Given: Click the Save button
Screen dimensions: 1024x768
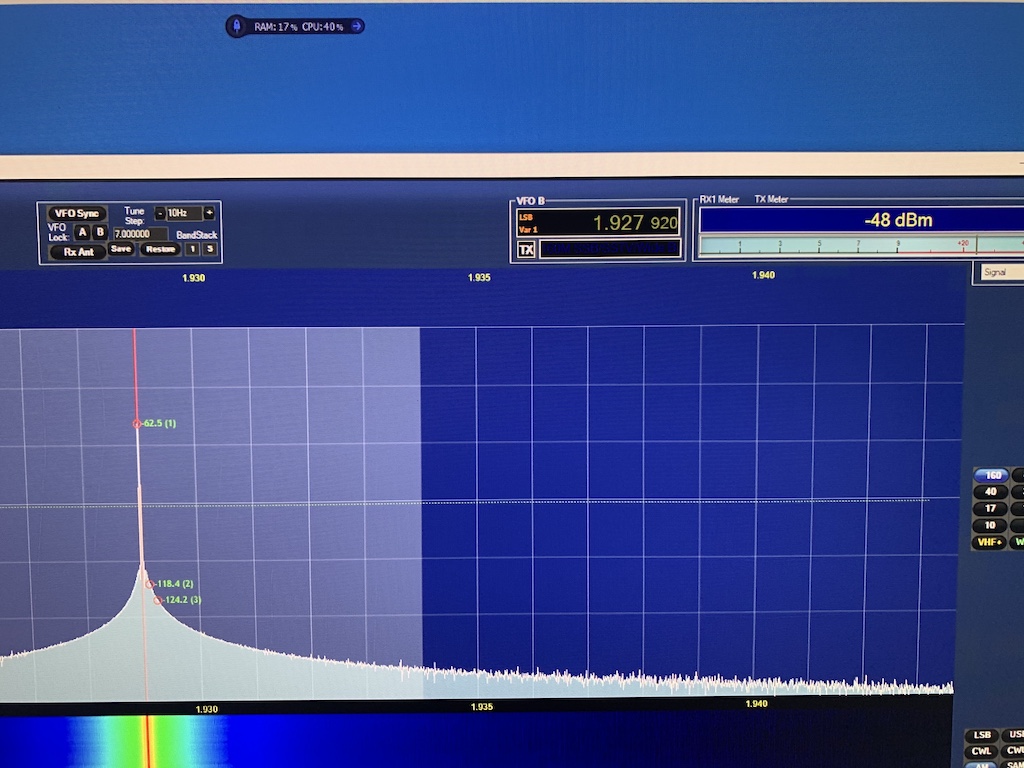Looking at the screenshot, I should [x=121, y=249].
